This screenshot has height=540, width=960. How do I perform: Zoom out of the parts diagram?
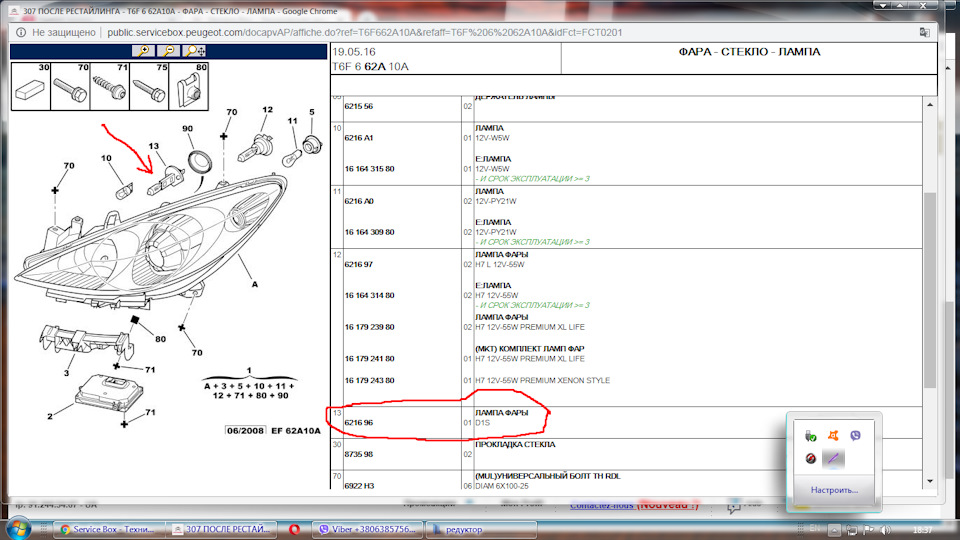pos(168,51)
